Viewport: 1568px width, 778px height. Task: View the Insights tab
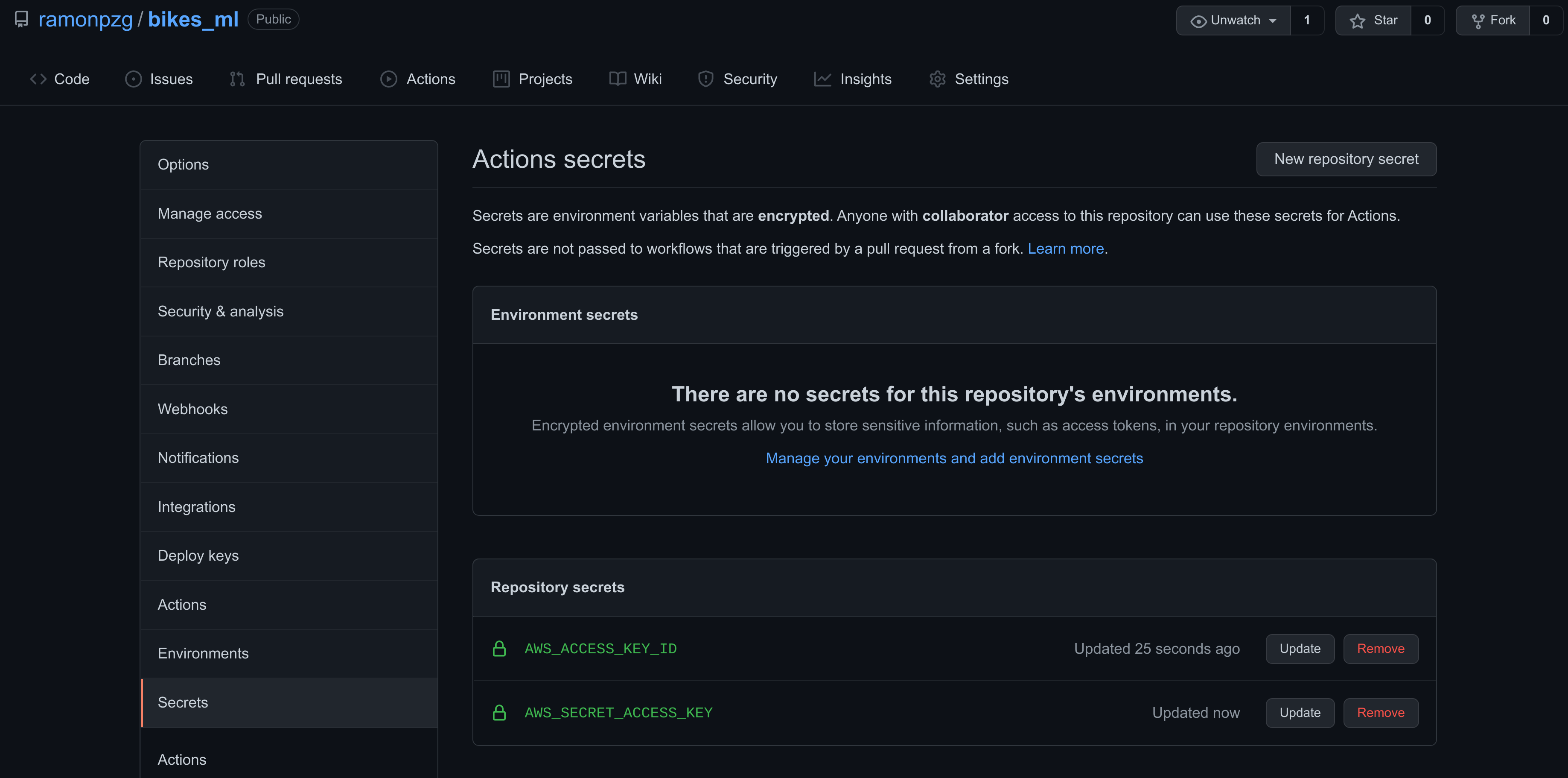[853, 79]
